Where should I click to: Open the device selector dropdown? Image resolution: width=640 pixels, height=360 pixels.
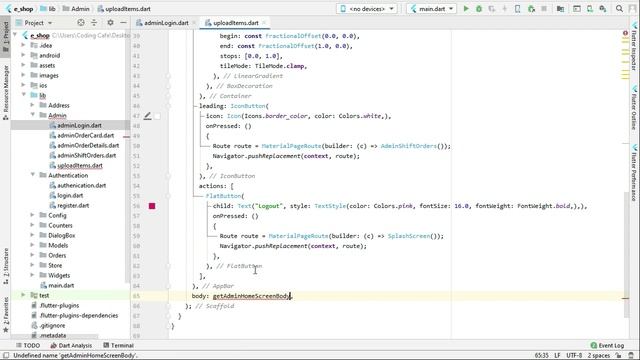point(367,9)
